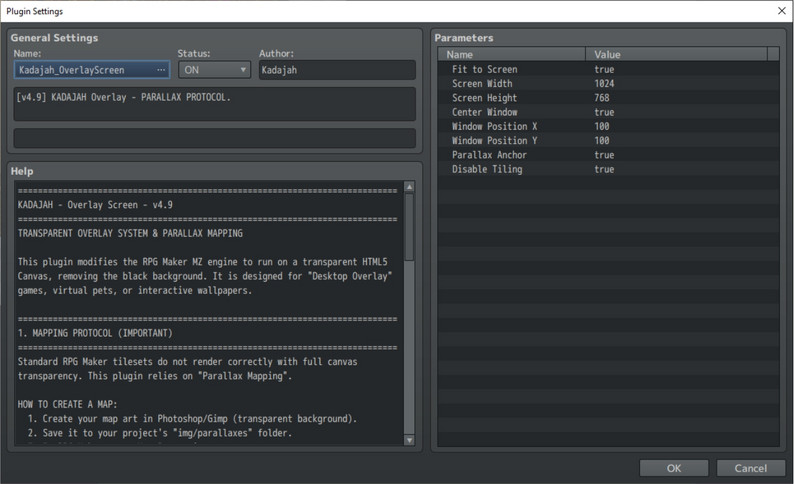Click the Name column header
The height and width of the screenshot is (484, 794).
(511, 54)
